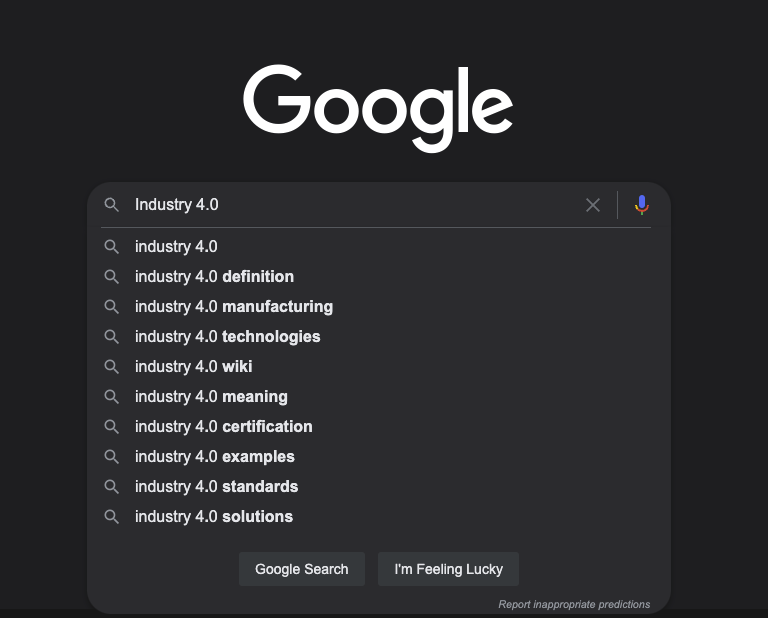Click the magnifier icon inside the search field
The image size is (768, 618).
(112, 205)
